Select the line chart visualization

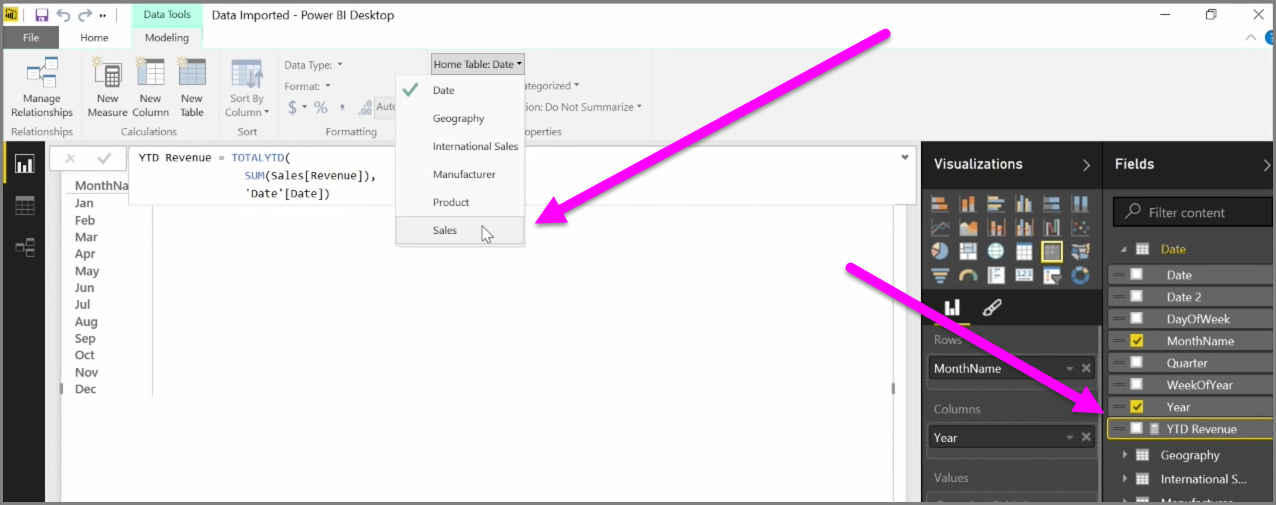tap(940, 227)
